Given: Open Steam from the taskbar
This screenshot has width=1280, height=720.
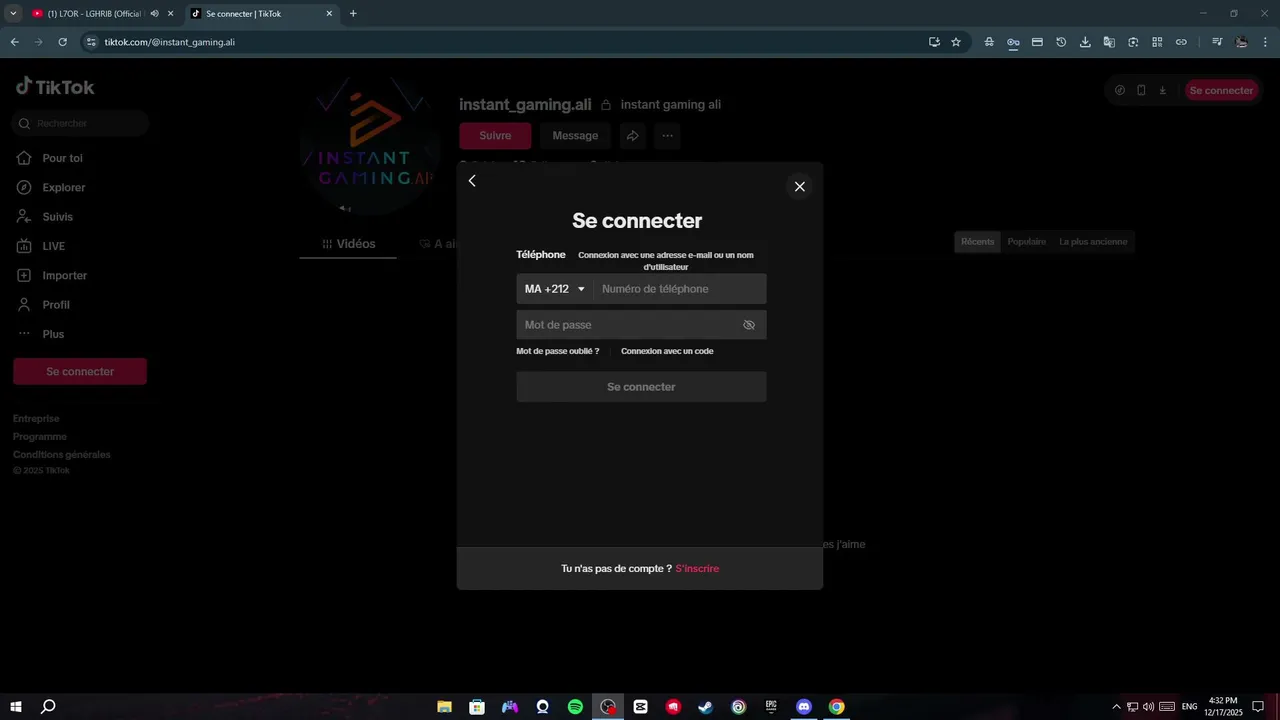Looking at the screenshot, I should coord(706,707).
